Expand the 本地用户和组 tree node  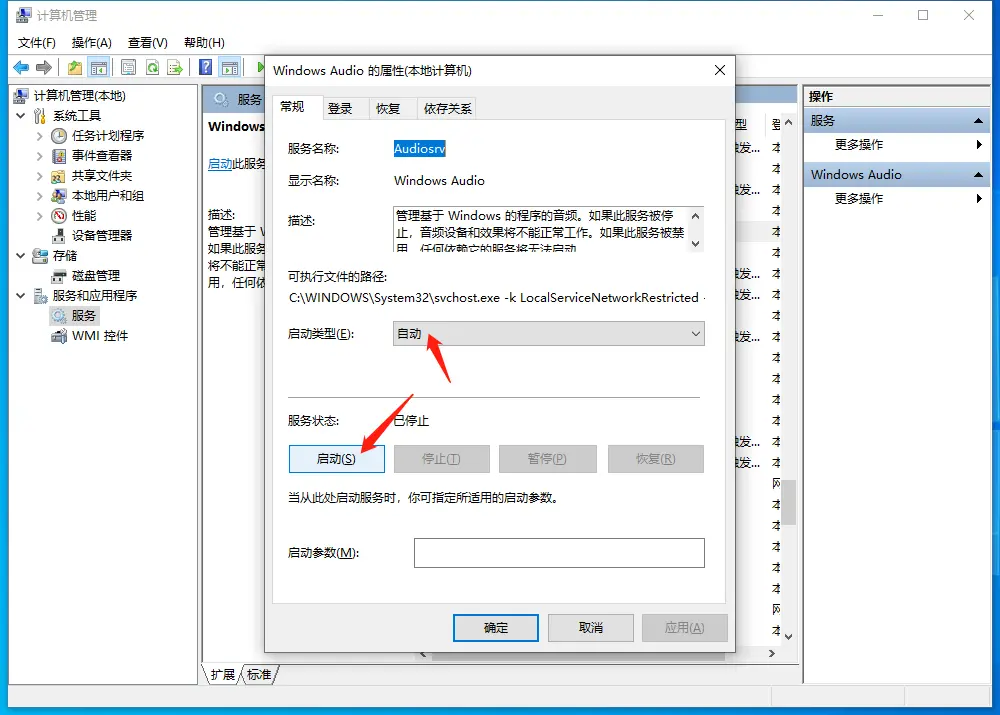tap(40, 196)
